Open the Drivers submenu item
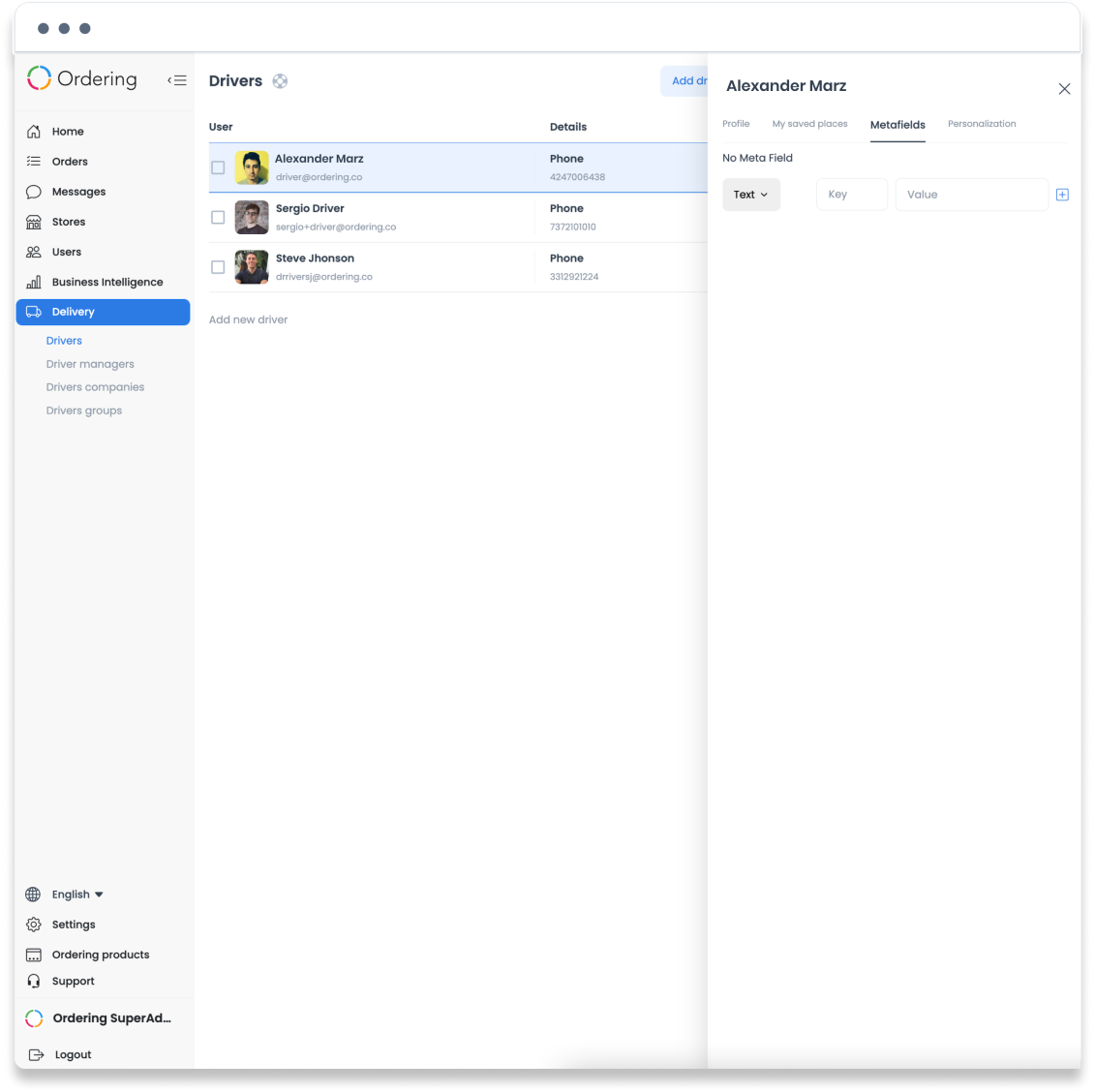This screenshot has height=1092, width=1095. click(x=64, y=340)
